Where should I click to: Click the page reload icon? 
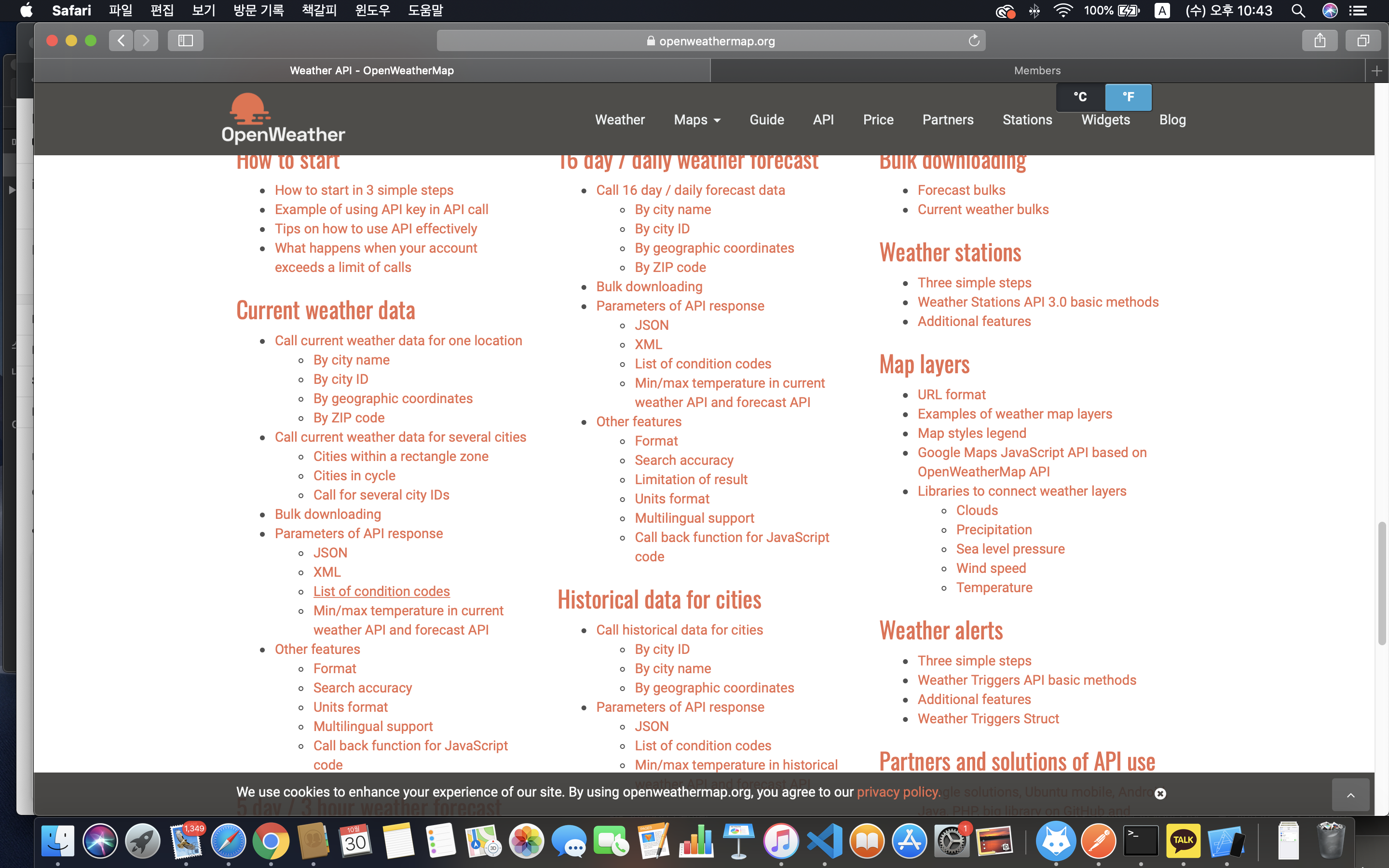coord(973,40)
